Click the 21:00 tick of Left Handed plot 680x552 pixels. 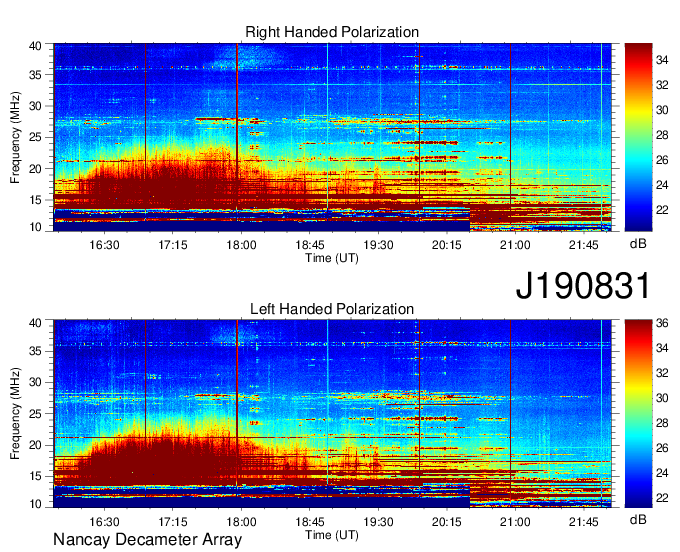515,522
